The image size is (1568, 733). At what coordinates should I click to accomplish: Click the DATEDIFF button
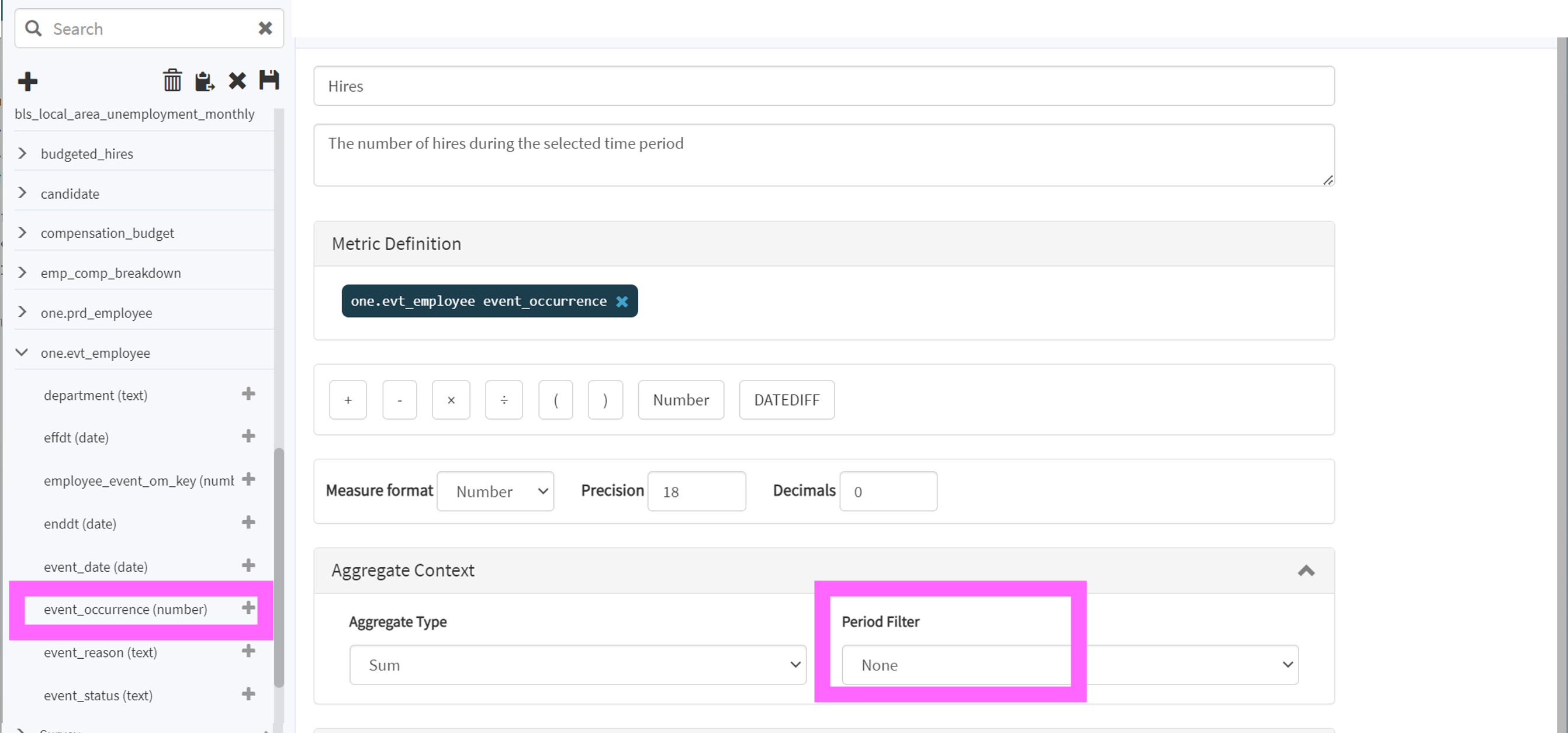787,400
